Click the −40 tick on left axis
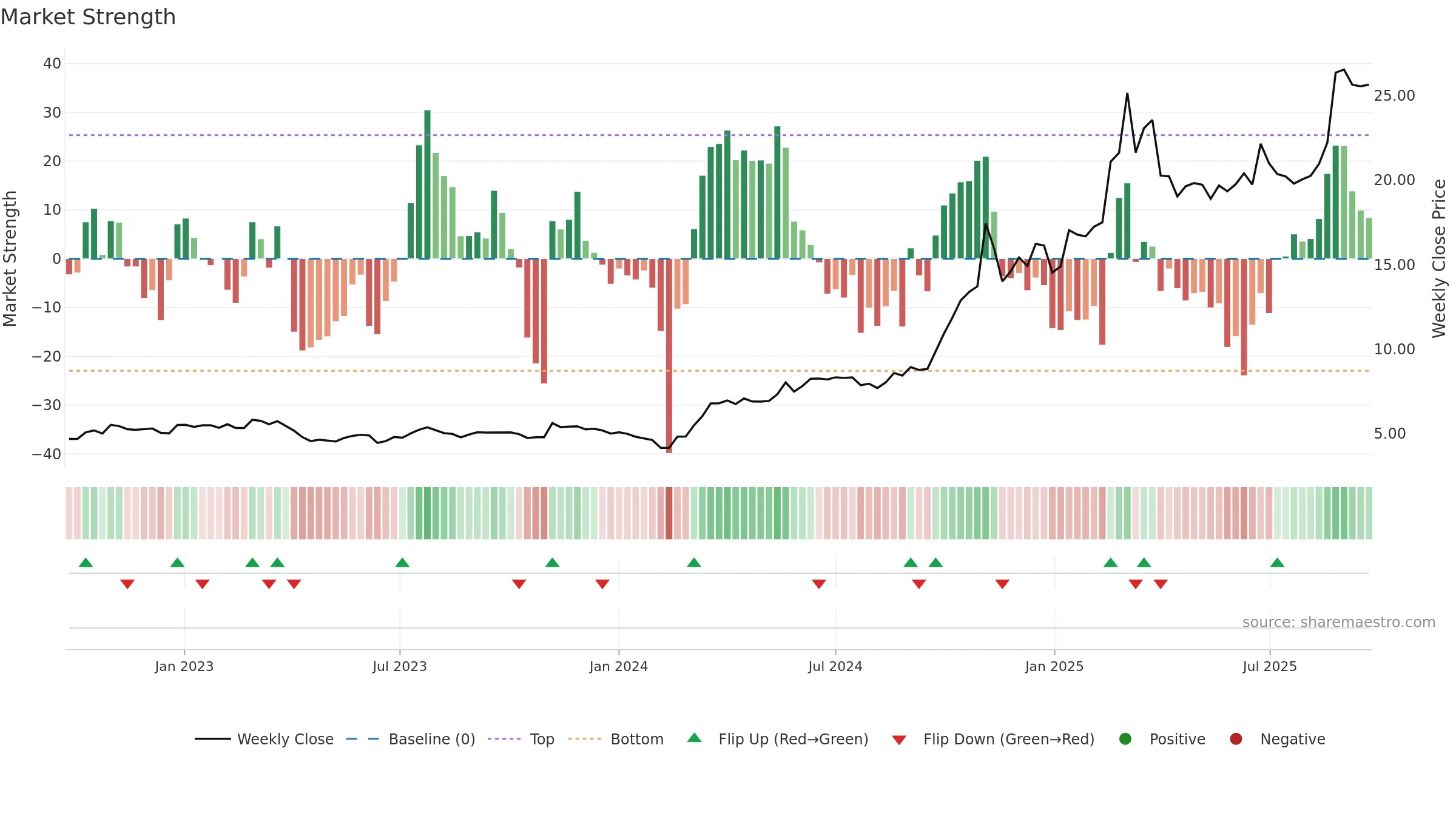The width and height of the screenshot is (1456, 819). click(47, 454)
